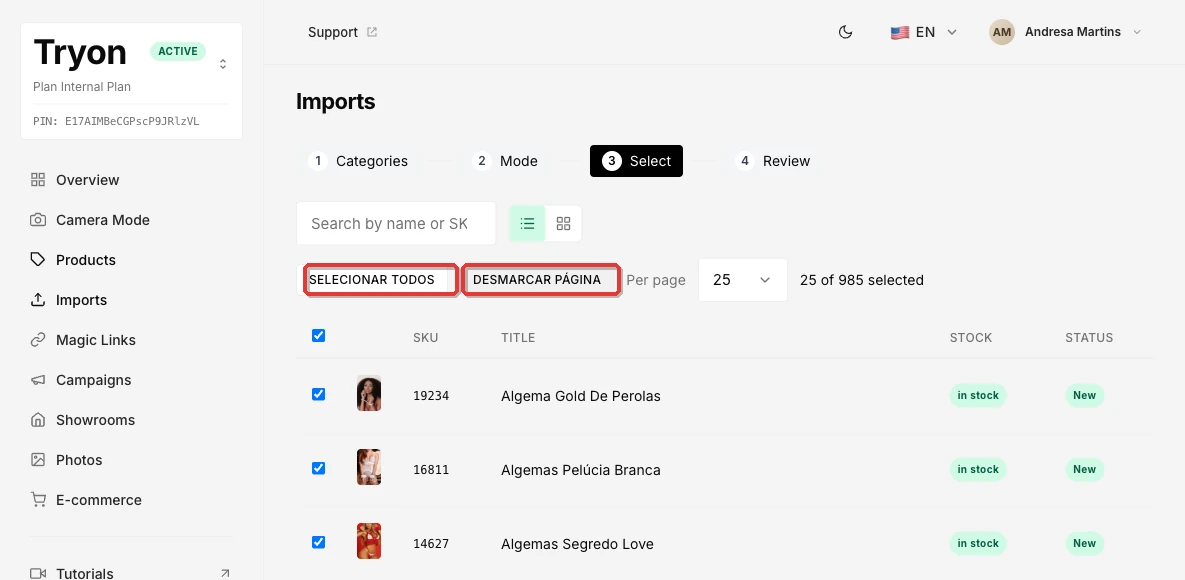
Task: Select step 3 Select tab
Action: coord(636,161)
